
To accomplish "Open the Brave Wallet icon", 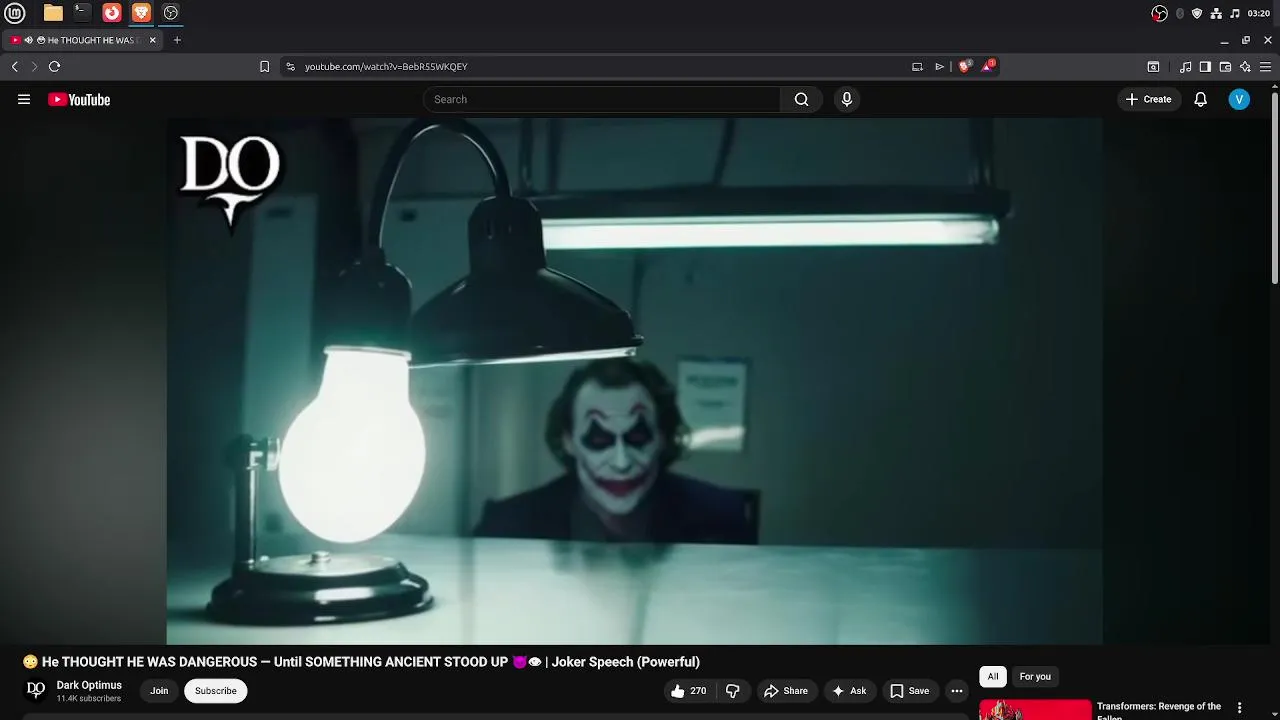I will pos(1225,67).
